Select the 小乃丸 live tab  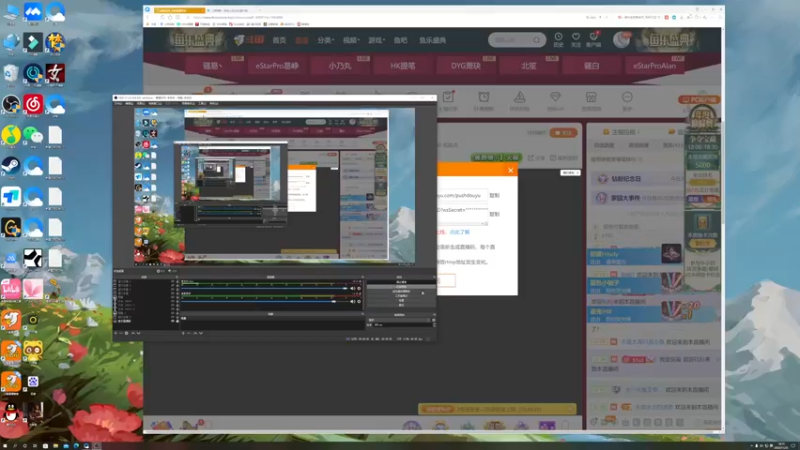pos(340,66)
